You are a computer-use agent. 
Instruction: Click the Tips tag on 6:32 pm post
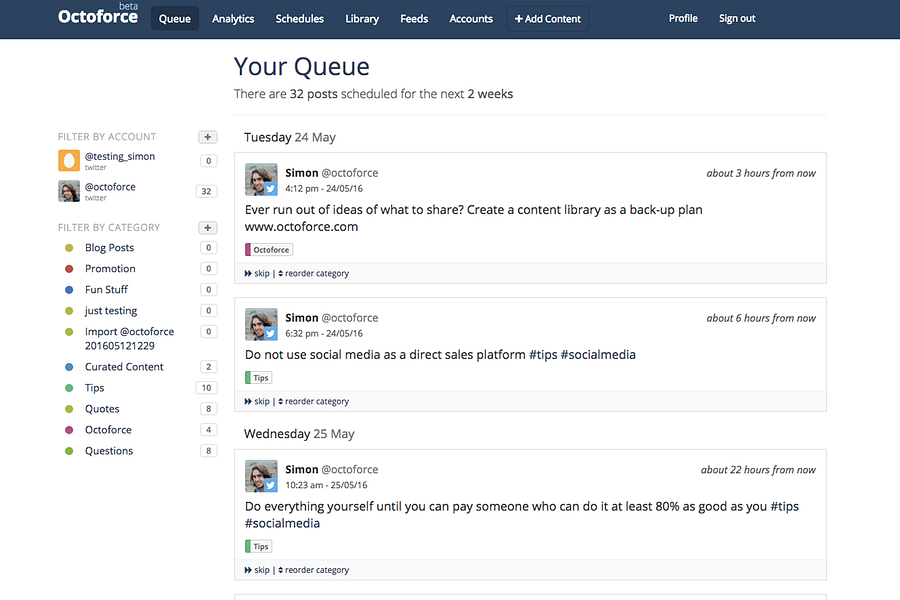(x=258, y=378)
